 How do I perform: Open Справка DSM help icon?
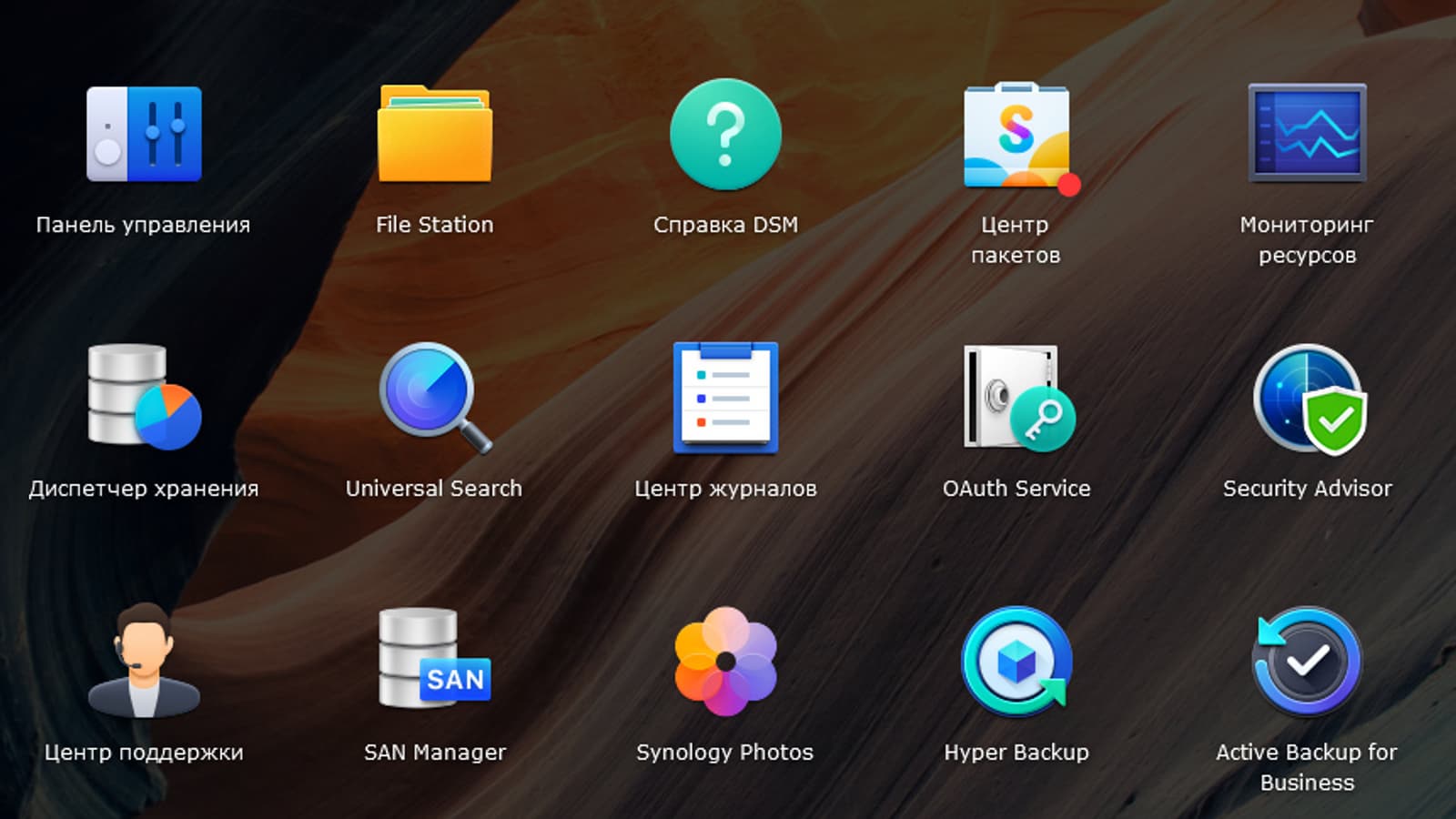(x=725, y=134)
